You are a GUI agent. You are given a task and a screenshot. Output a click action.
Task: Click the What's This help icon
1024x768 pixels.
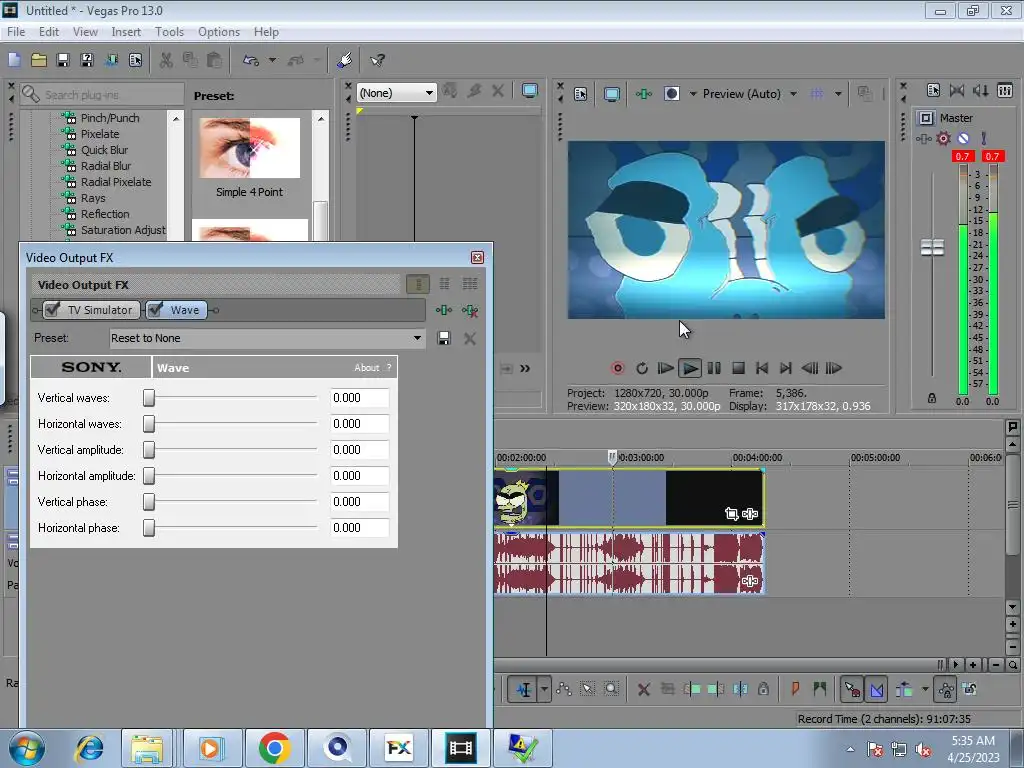point(377,60)
